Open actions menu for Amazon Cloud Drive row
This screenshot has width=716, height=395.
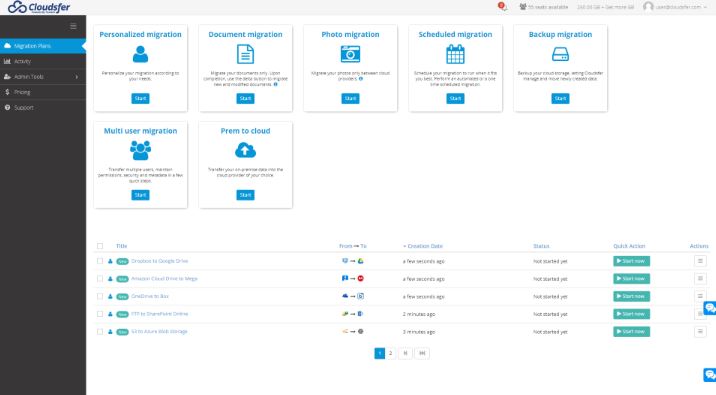(x=700, y=279)
